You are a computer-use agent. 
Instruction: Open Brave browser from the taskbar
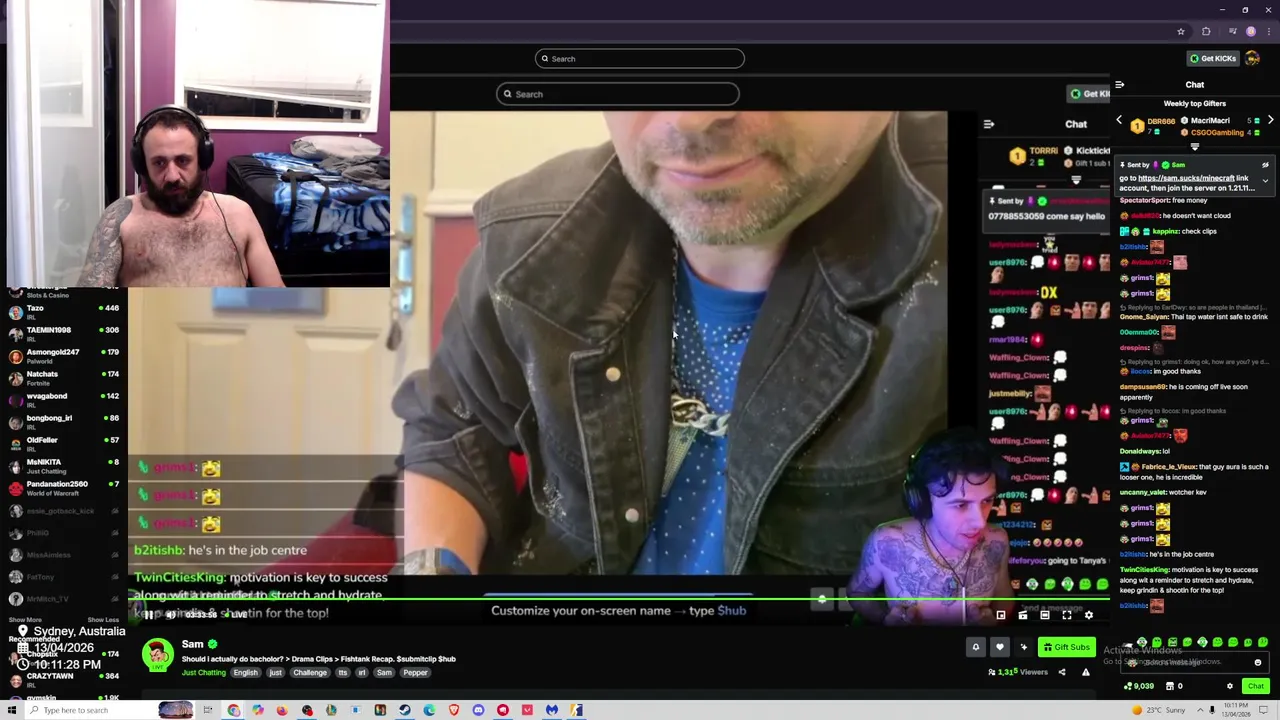453,710
